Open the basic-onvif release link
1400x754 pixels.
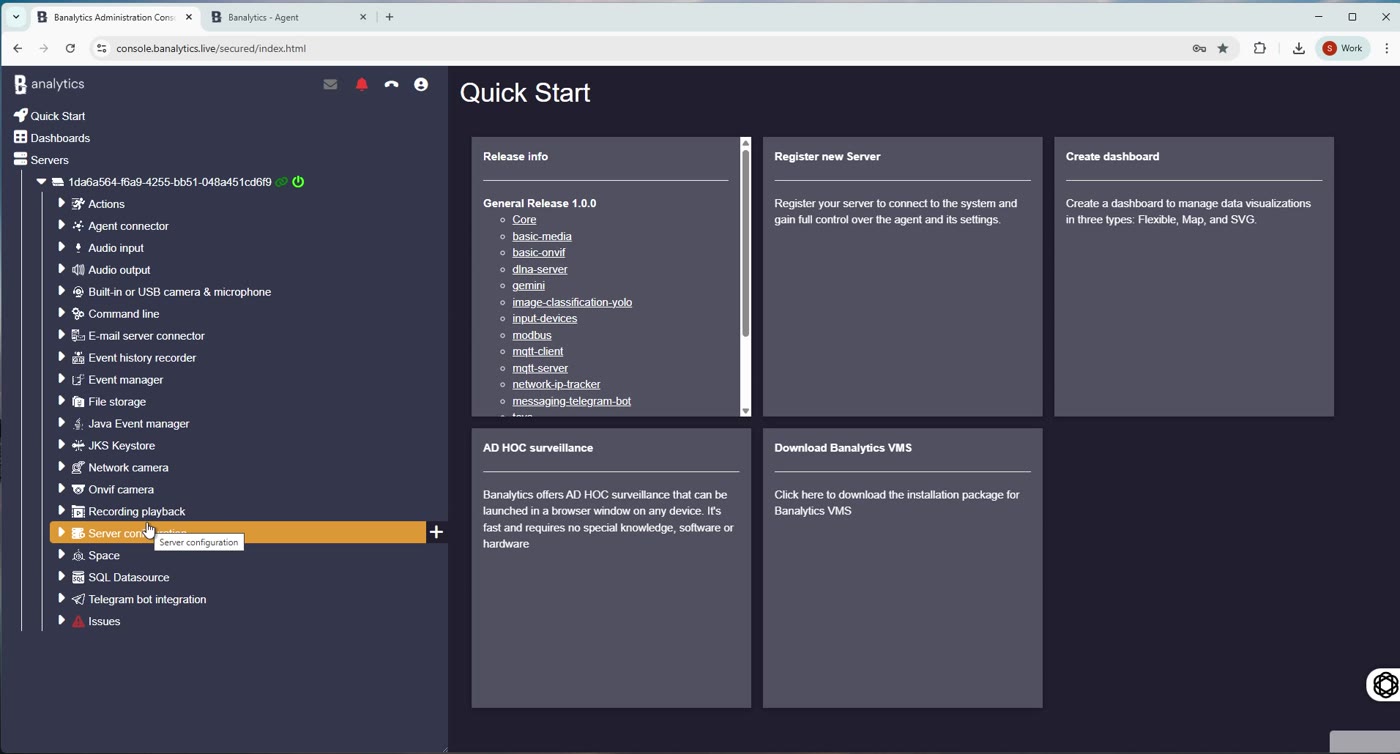tap(539, 253)
